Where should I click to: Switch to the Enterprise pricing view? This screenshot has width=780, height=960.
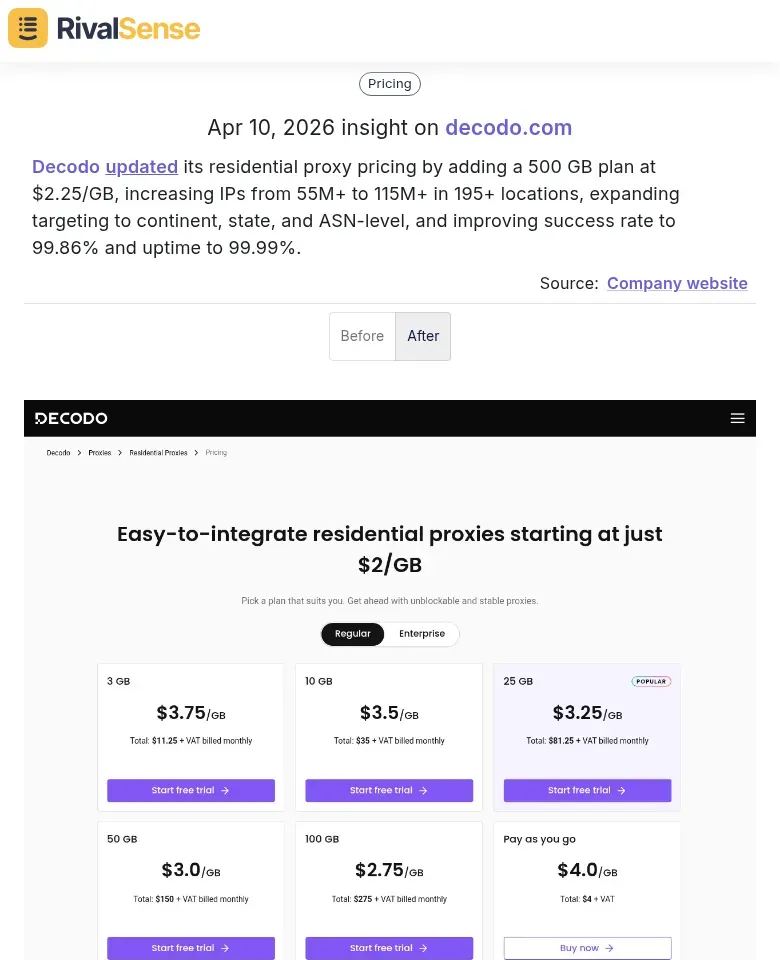coord(422,634)
